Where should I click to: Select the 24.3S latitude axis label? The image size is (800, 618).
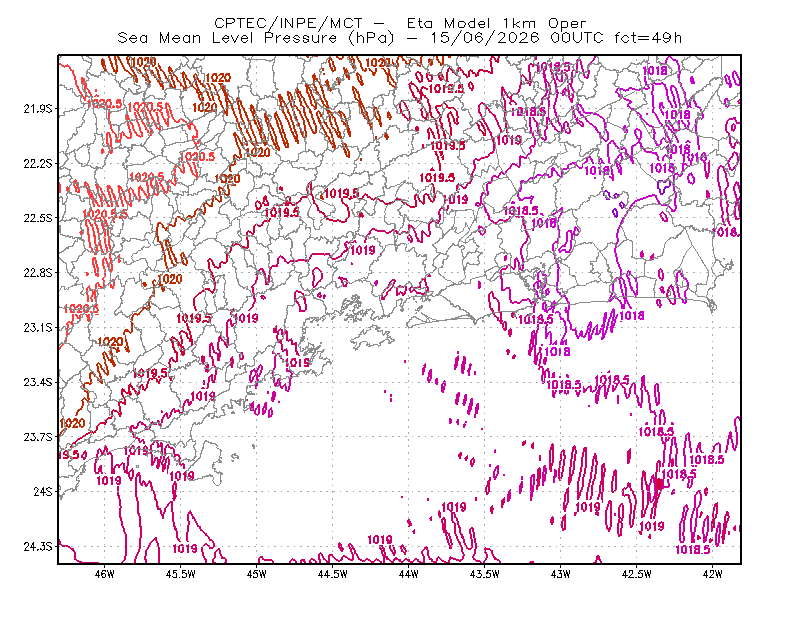point(38,547)
